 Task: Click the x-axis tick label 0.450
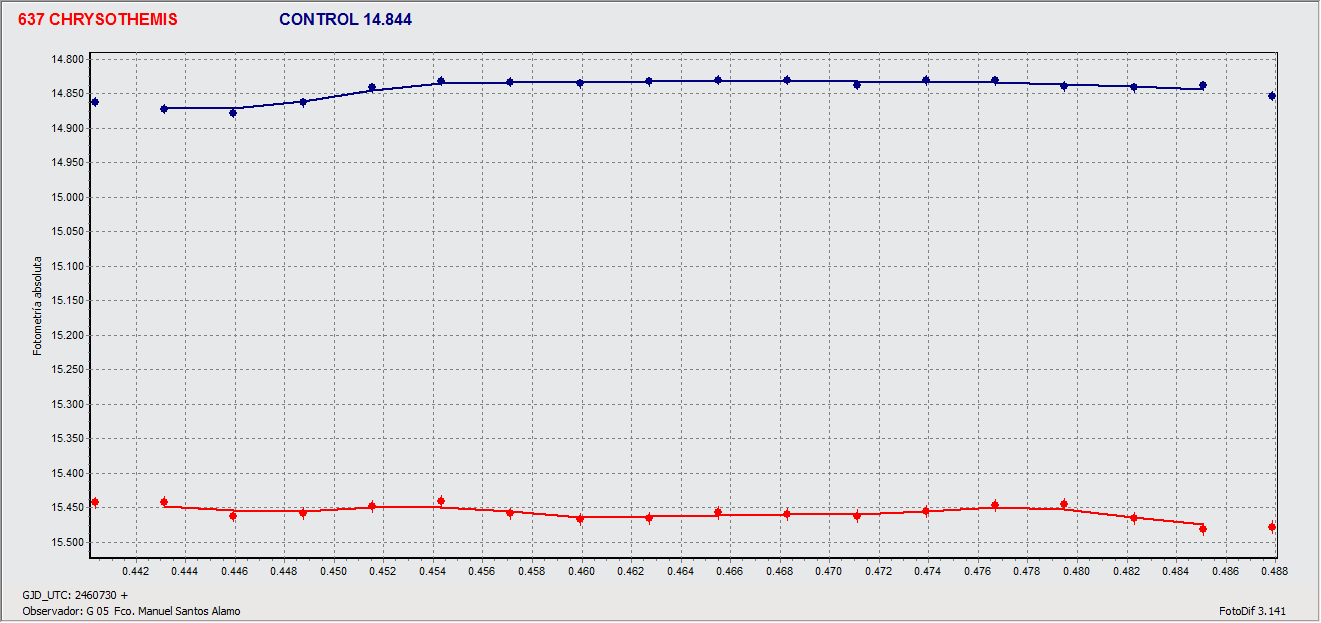pyautogui.click(x=333, y=572)
